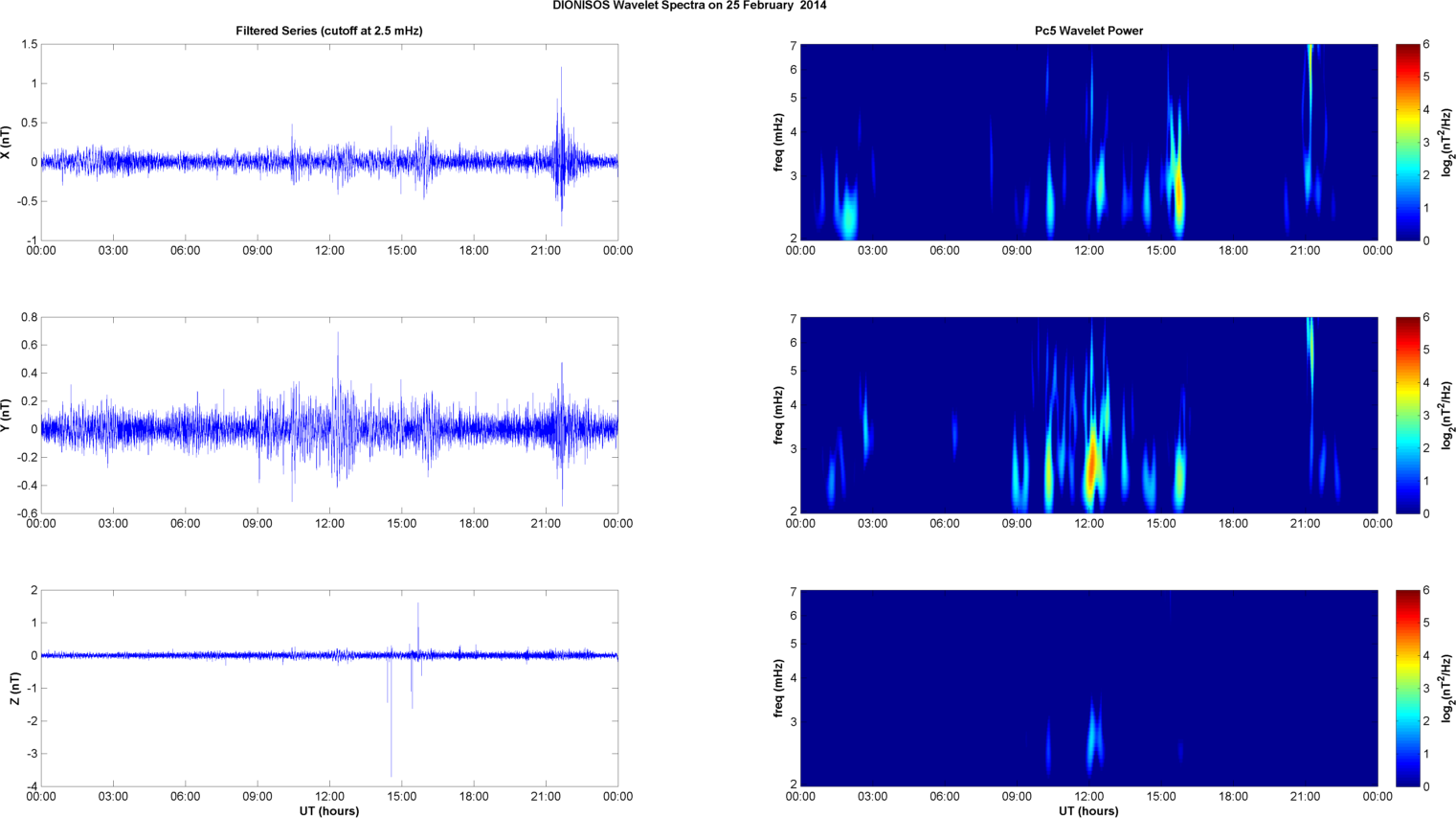
Task: Click the '1.5' tick on the X series axis
Action: tap(29, 45)
